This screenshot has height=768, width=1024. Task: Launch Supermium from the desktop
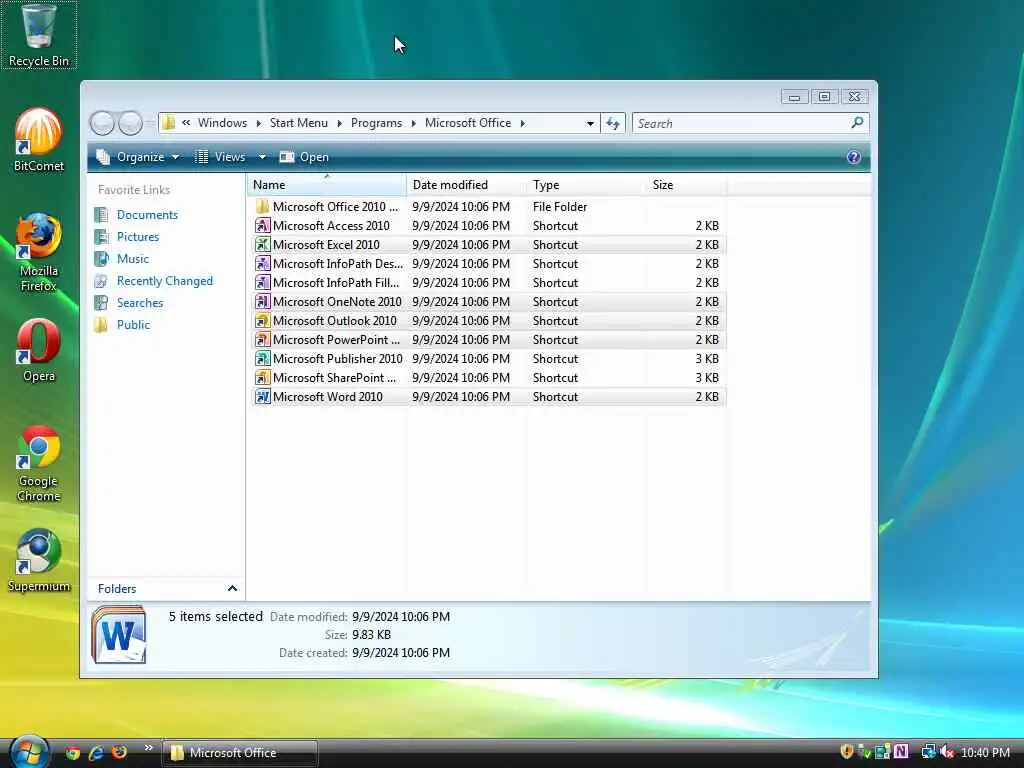[x=39, y=561]
